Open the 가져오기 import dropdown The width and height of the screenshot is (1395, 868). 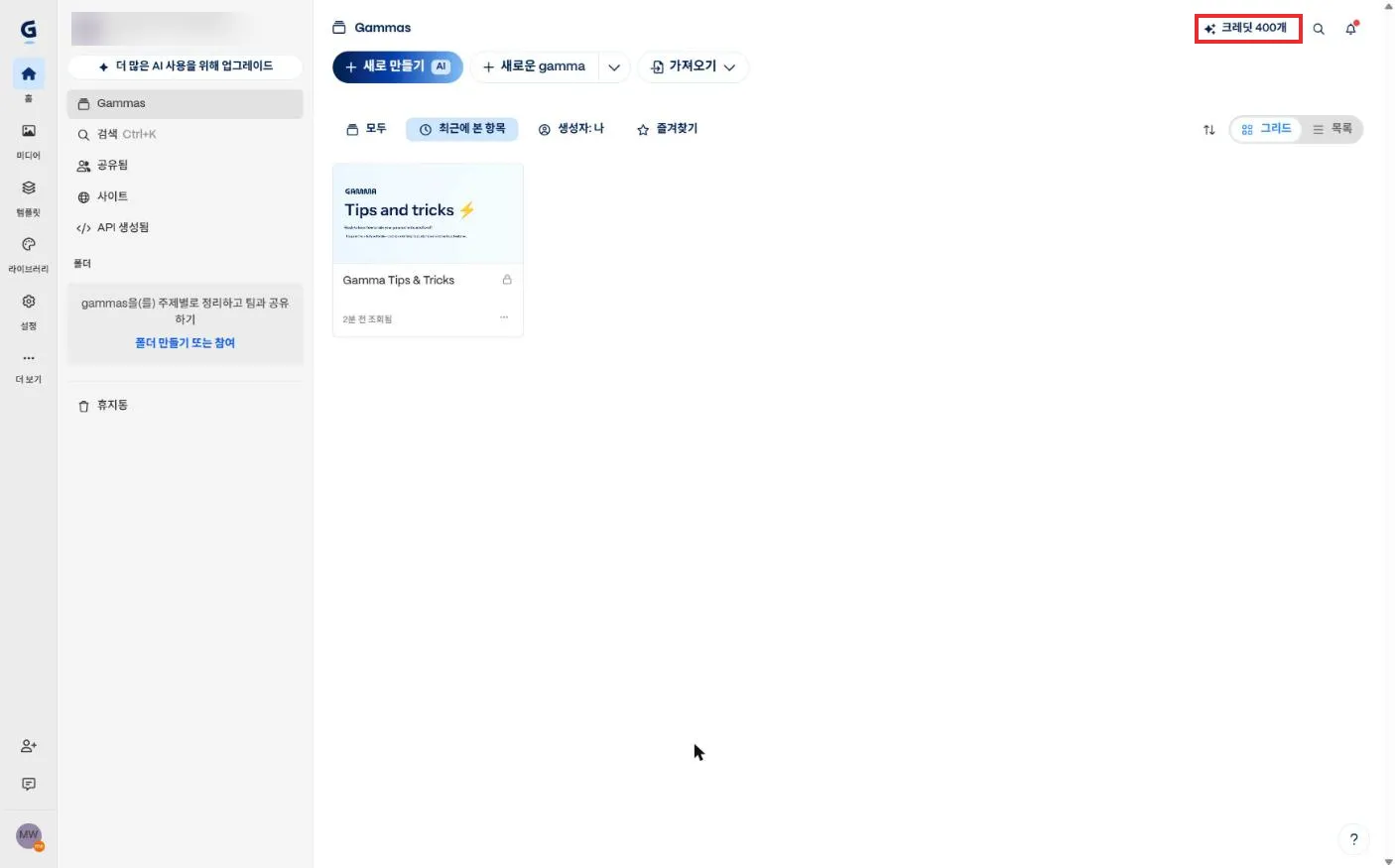693,66
